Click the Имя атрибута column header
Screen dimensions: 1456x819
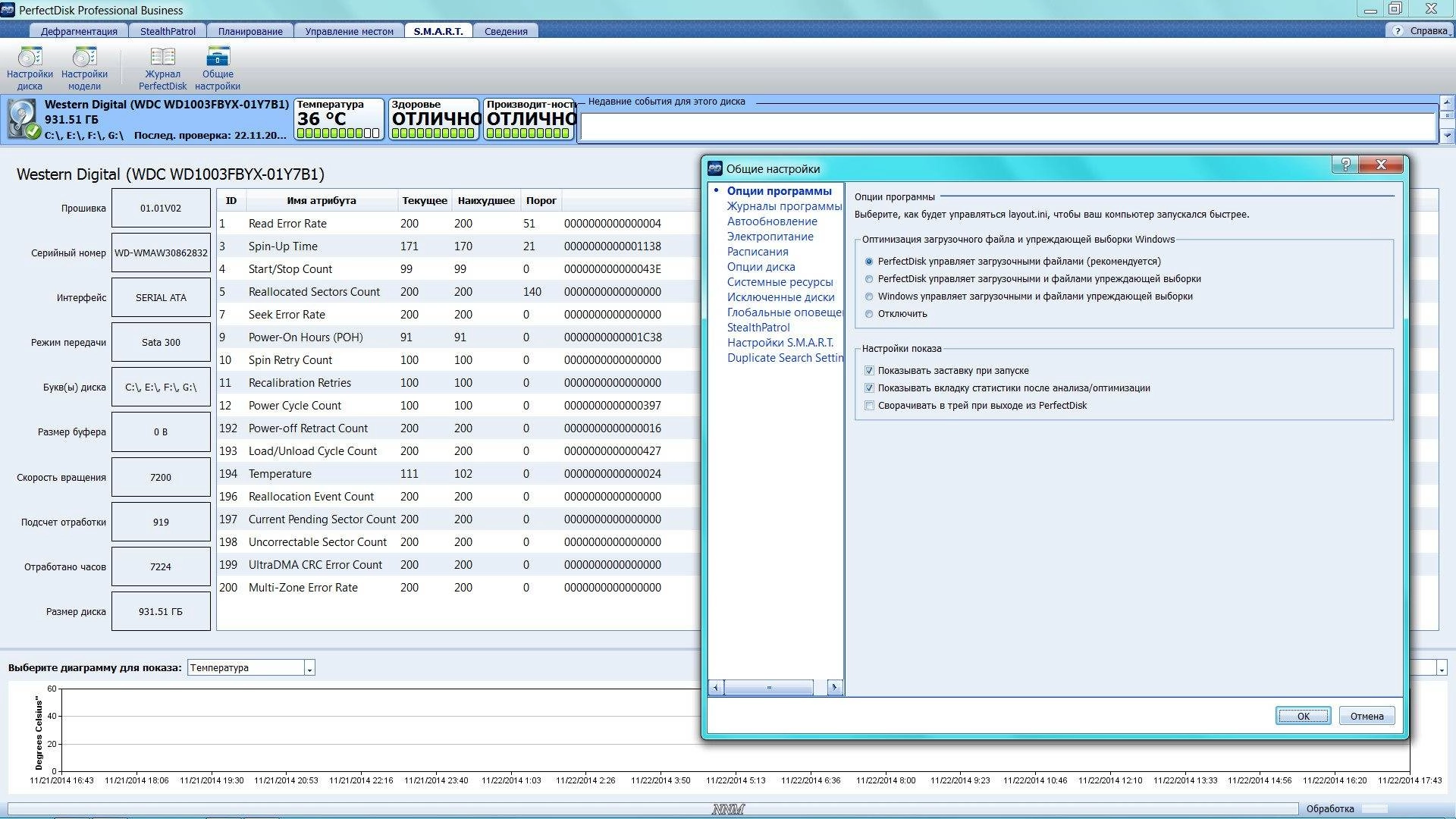click(x=322, y=201)
